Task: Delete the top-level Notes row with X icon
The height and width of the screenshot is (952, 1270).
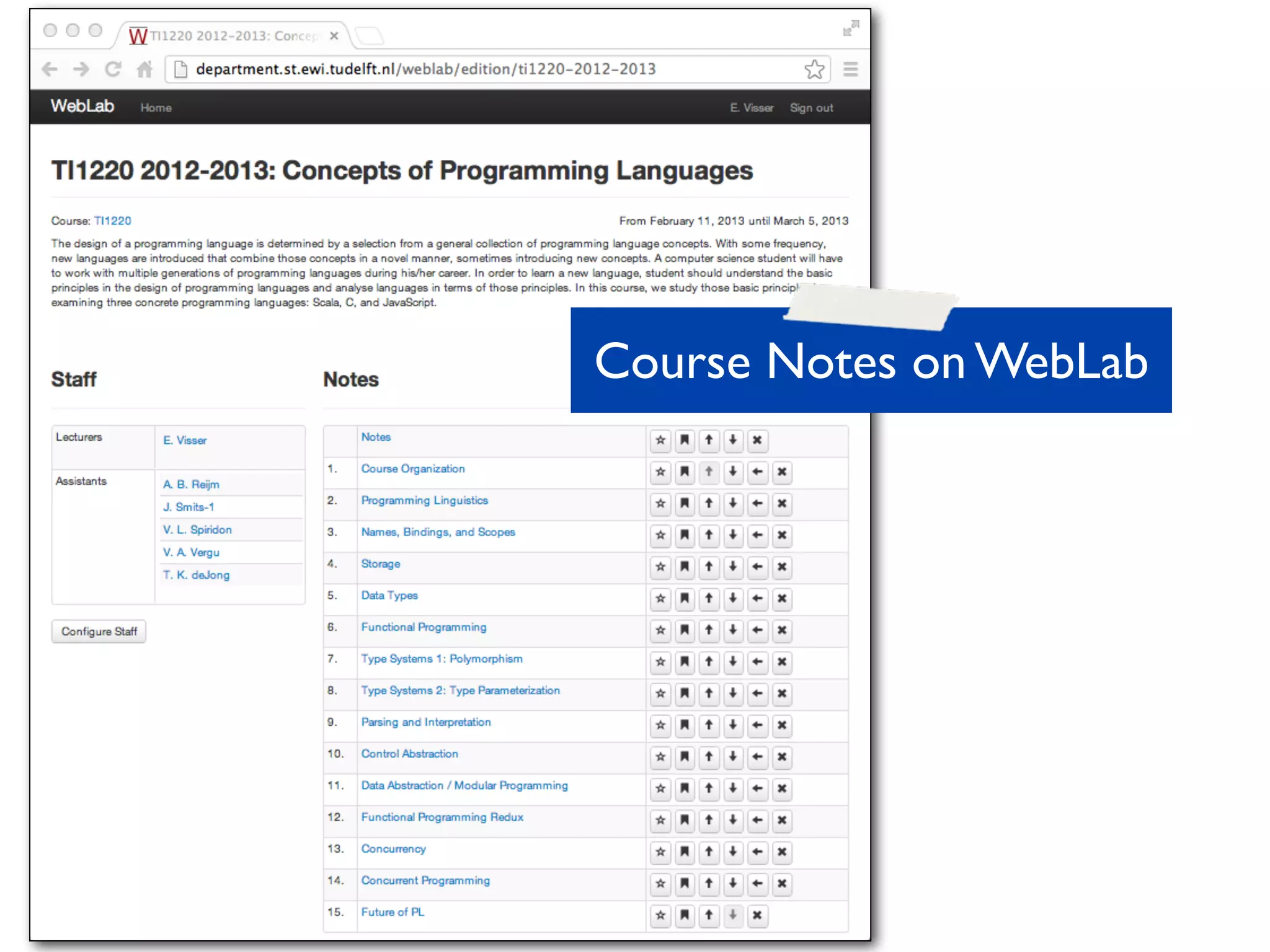Action: tap(757, 440)
